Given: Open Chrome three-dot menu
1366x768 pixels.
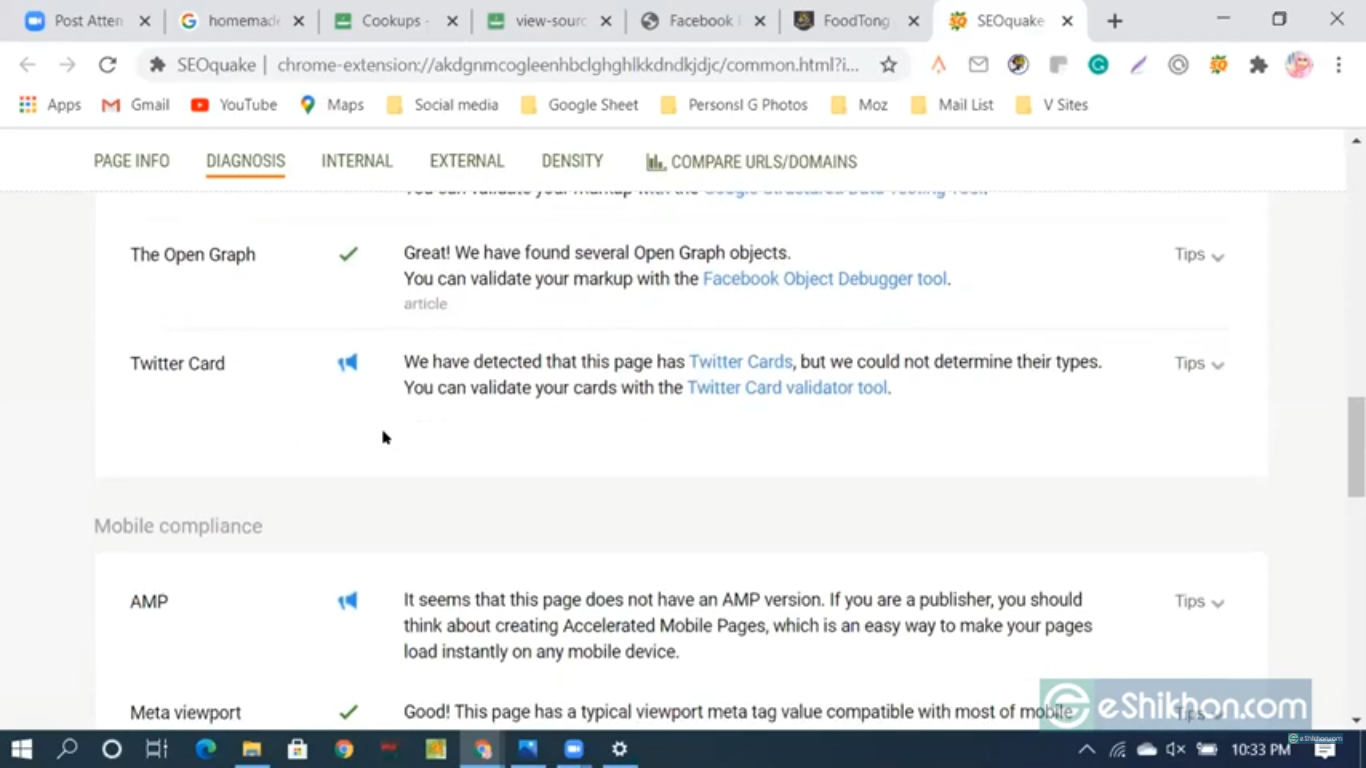Looking at the screenshot, I should (1338, 65).
